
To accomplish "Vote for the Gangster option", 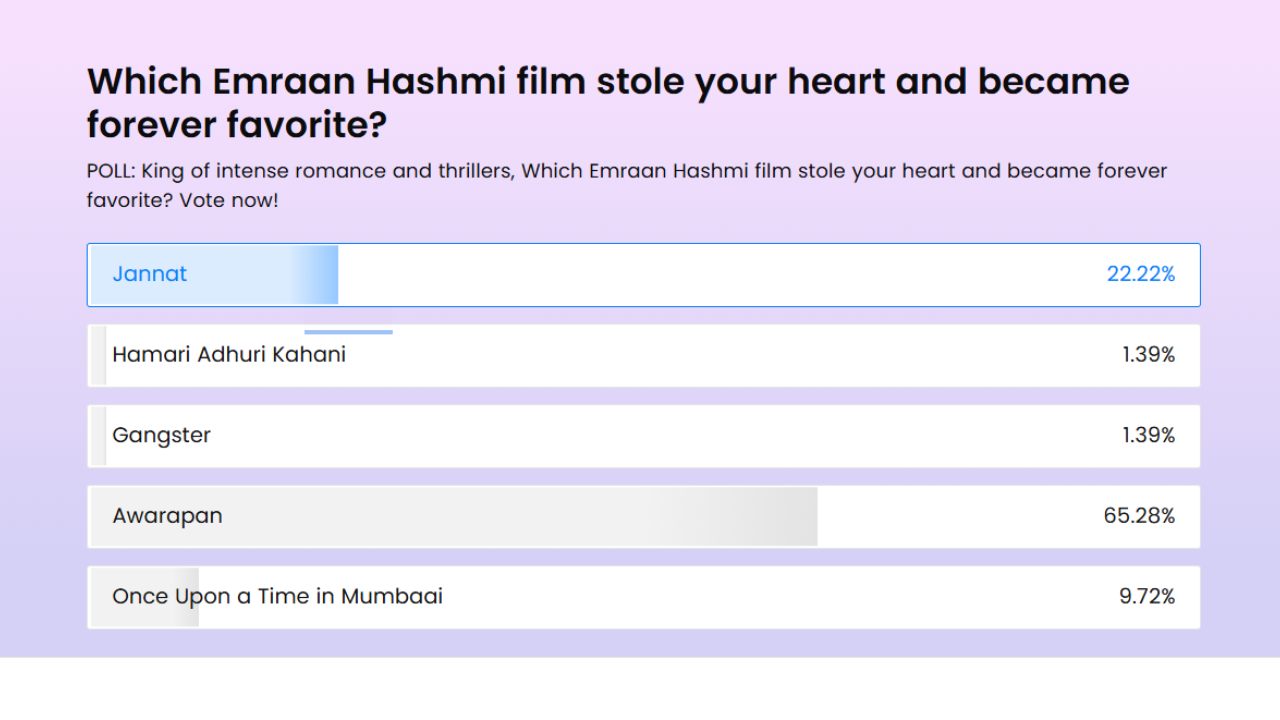I will pyautogui.click(x=643, y=436).
